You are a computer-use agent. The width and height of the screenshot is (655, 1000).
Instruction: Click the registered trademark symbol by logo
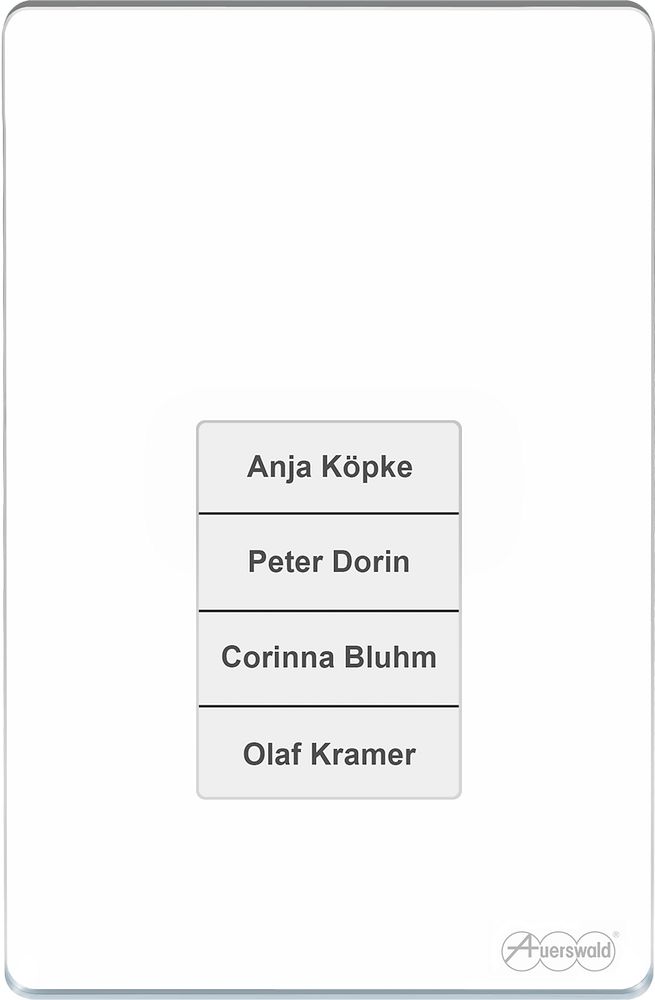click(615, 935)
